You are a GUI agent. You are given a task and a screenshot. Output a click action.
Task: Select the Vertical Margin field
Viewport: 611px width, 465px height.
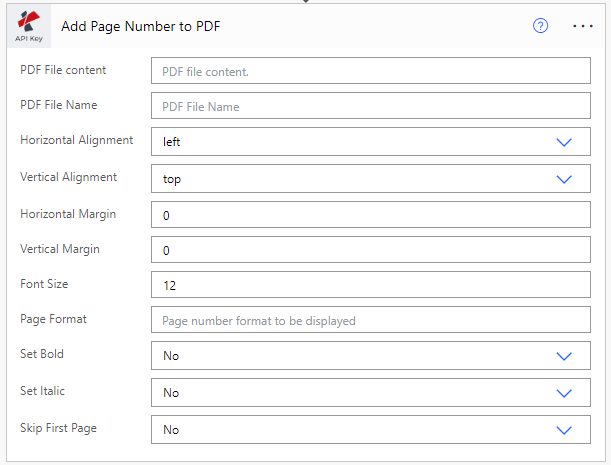point(371,249)
